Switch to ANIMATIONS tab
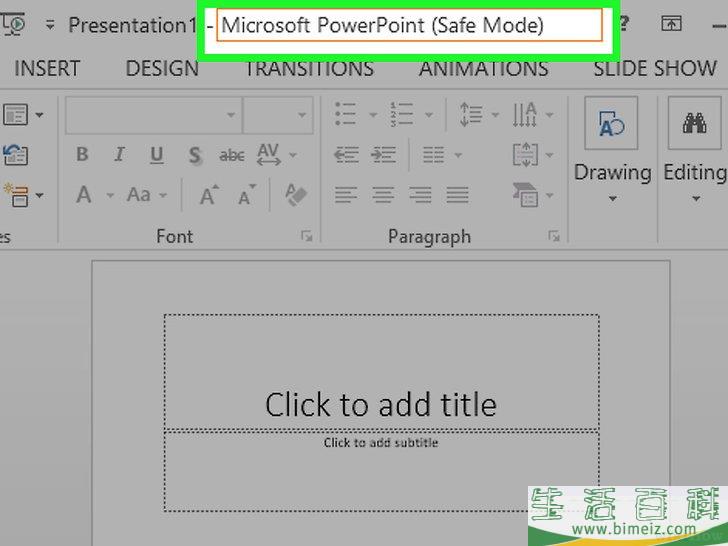This screenshot has width=728, height=546. [x=483, y=68]
